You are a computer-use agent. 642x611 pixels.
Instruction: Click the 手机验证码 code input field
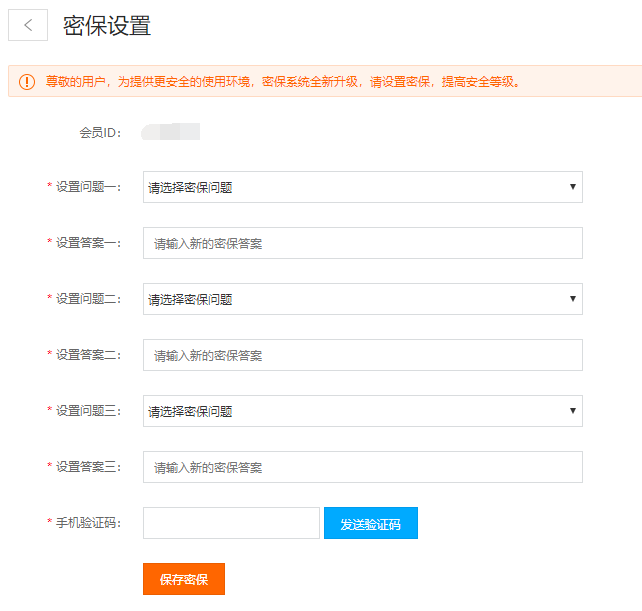(231, 523)
